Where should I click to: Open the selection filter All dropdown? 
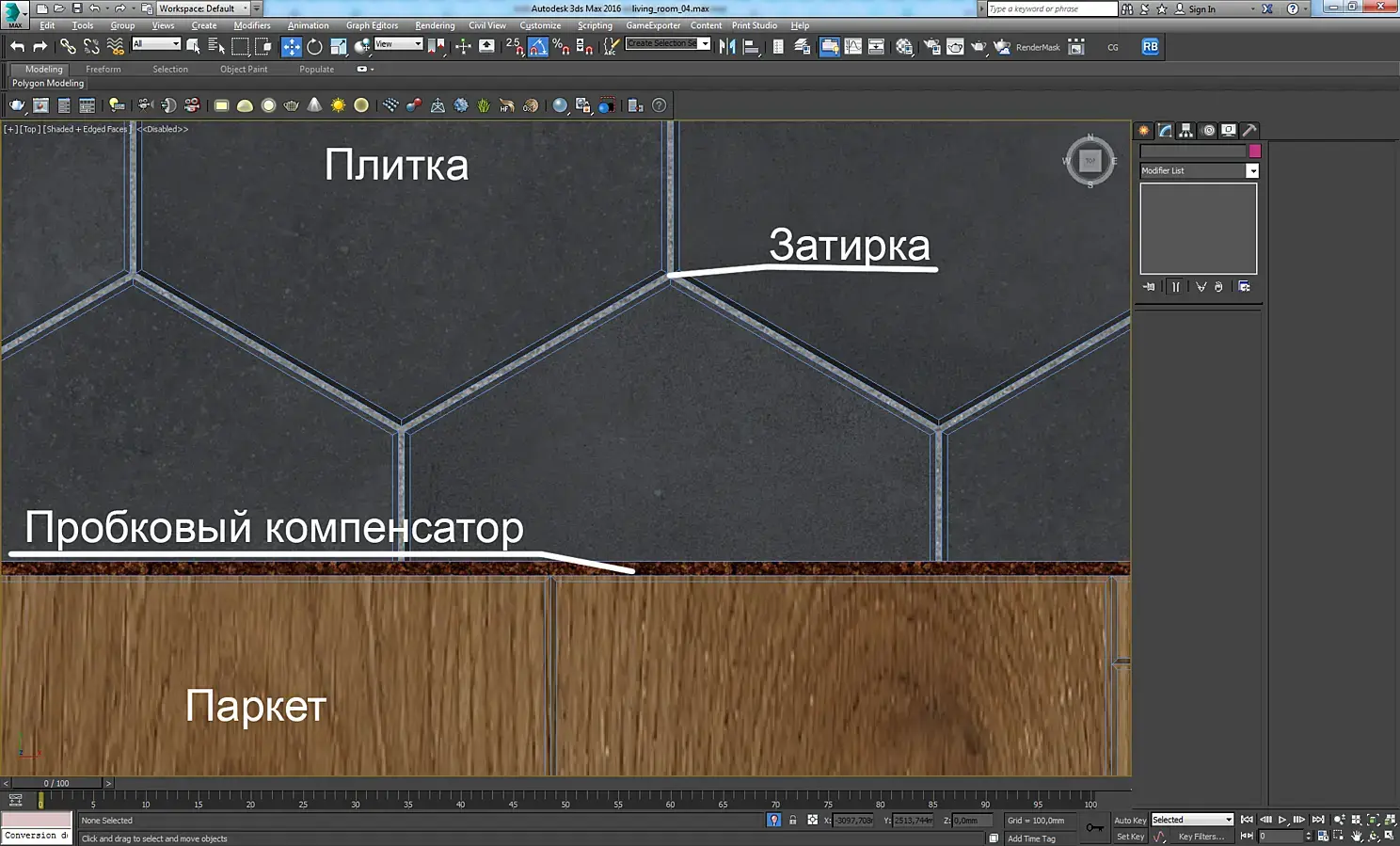[156, 44]
